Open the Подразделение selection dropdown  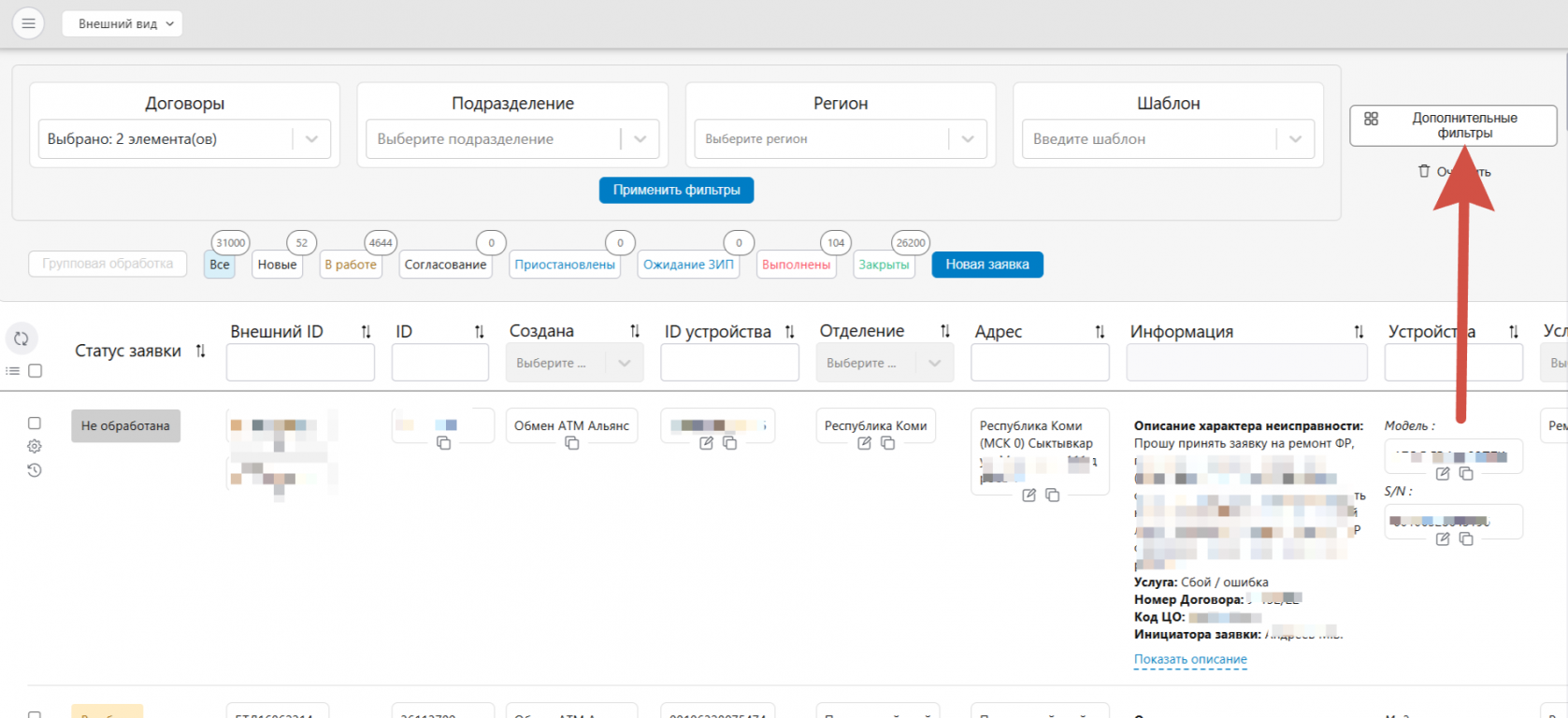(640, 139)
